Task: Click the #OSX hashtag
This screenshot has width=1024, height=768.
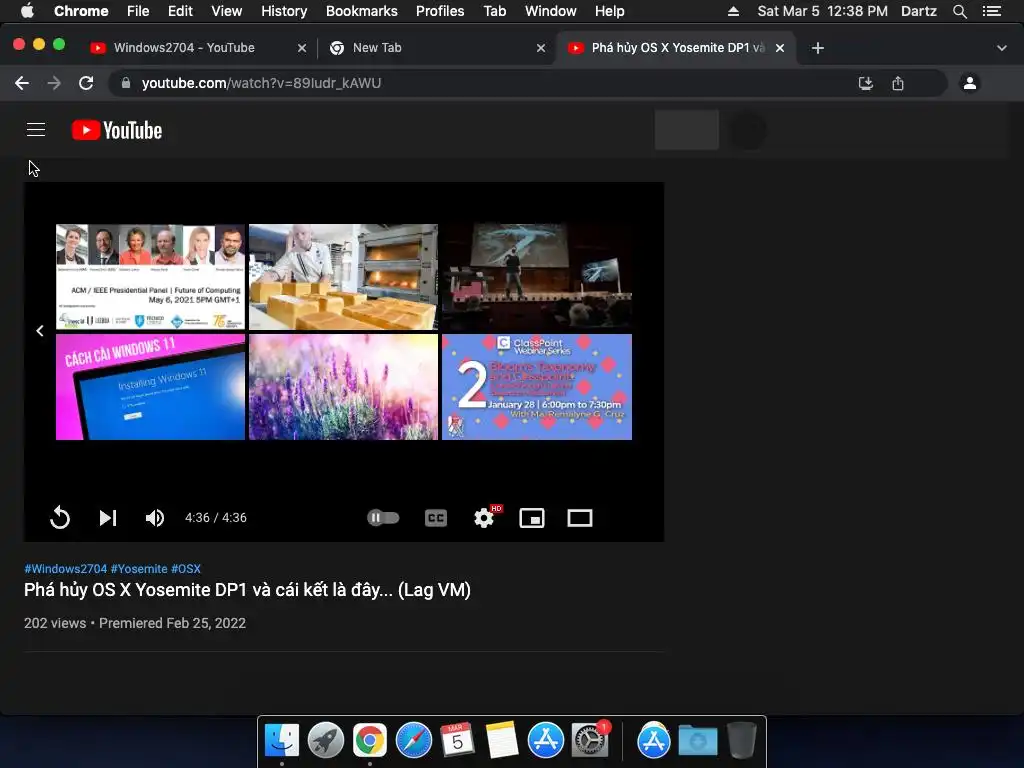Action: [185, 569]
